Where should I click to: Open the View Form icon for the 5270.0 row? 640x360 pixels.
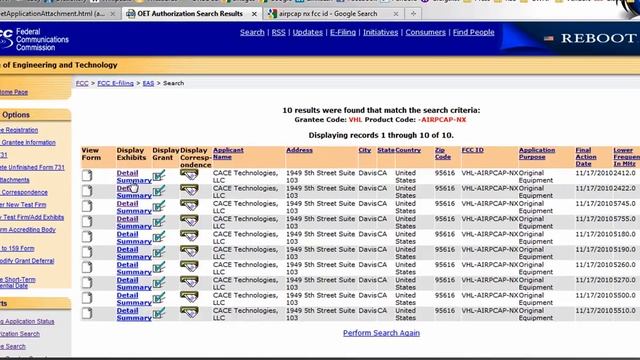pos(87,283)
